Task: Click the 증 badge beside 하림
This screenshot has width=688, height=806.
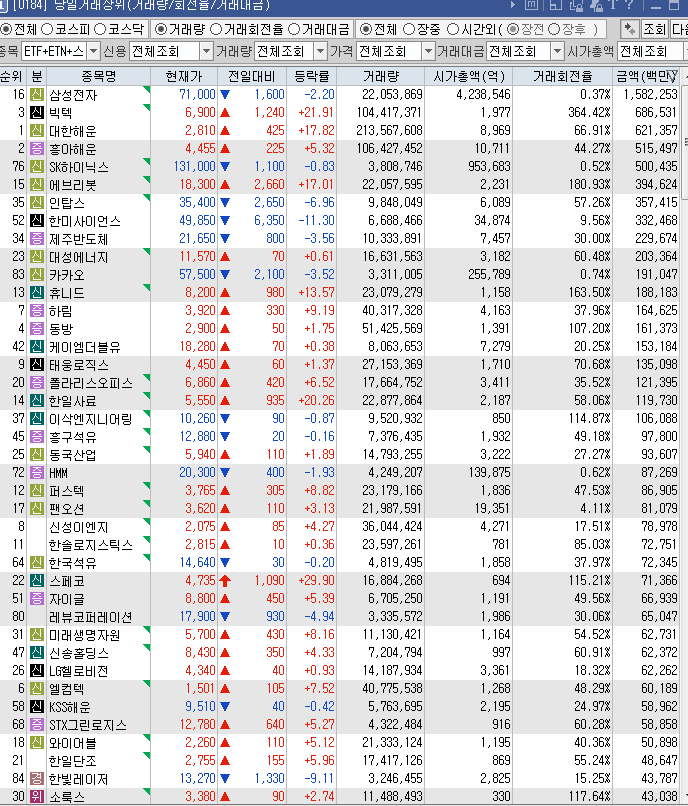Action: [37, 310]
